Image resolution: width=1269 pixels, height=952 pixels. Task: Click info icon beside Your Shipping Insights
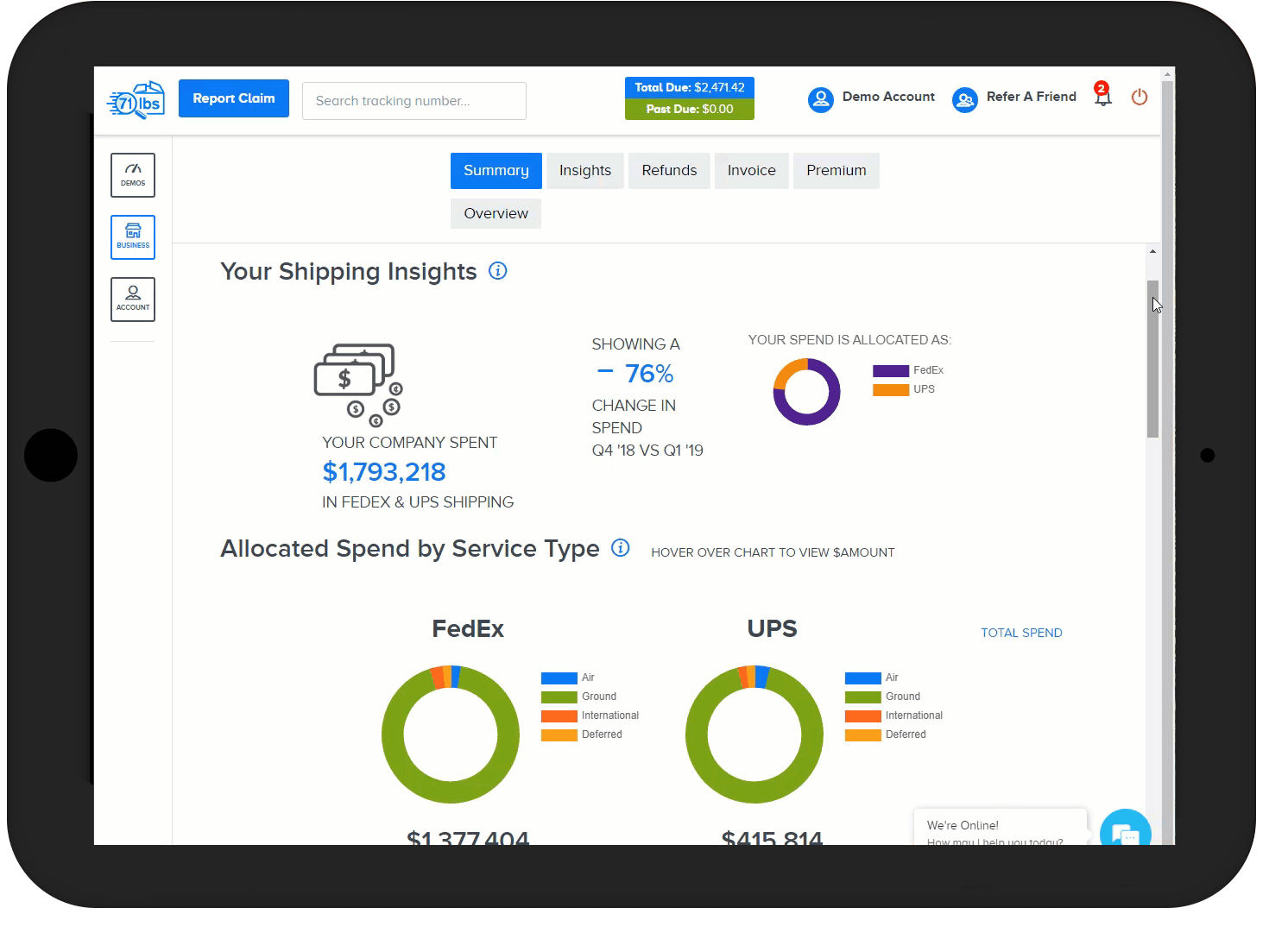pos(498,271)
